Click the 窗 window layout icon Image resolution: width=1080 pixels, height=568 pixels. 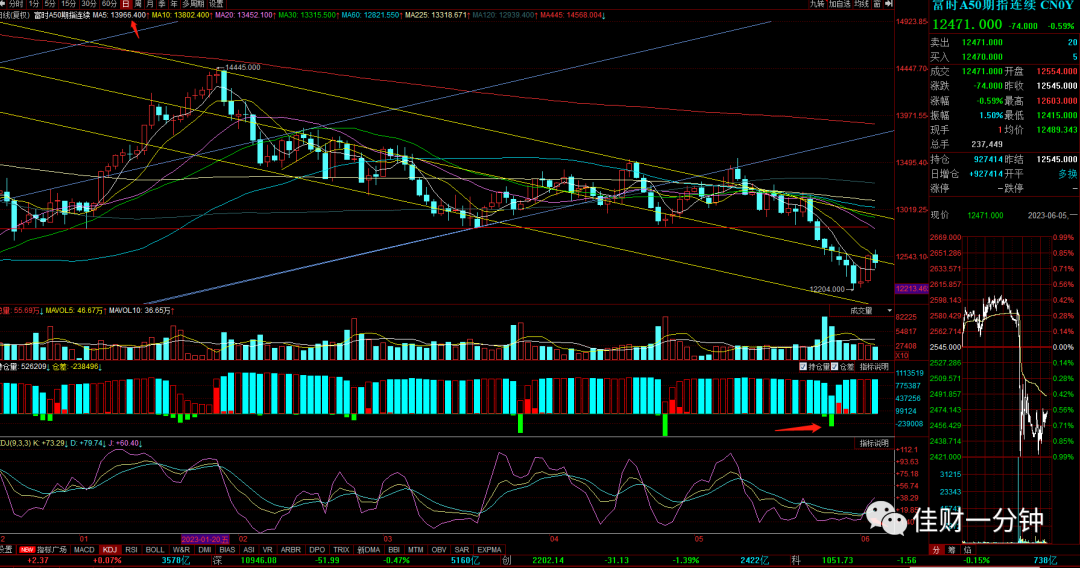point(877,4)
